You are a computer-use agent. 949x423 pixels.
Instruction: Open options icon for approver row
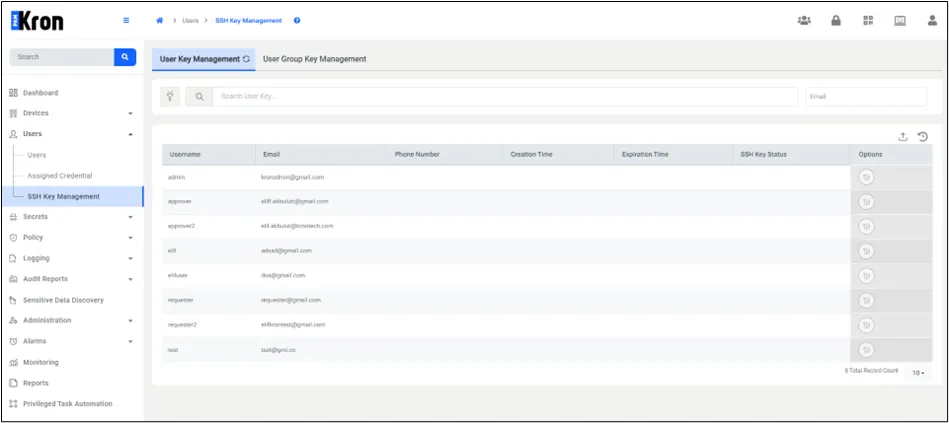tap(866, 202)
